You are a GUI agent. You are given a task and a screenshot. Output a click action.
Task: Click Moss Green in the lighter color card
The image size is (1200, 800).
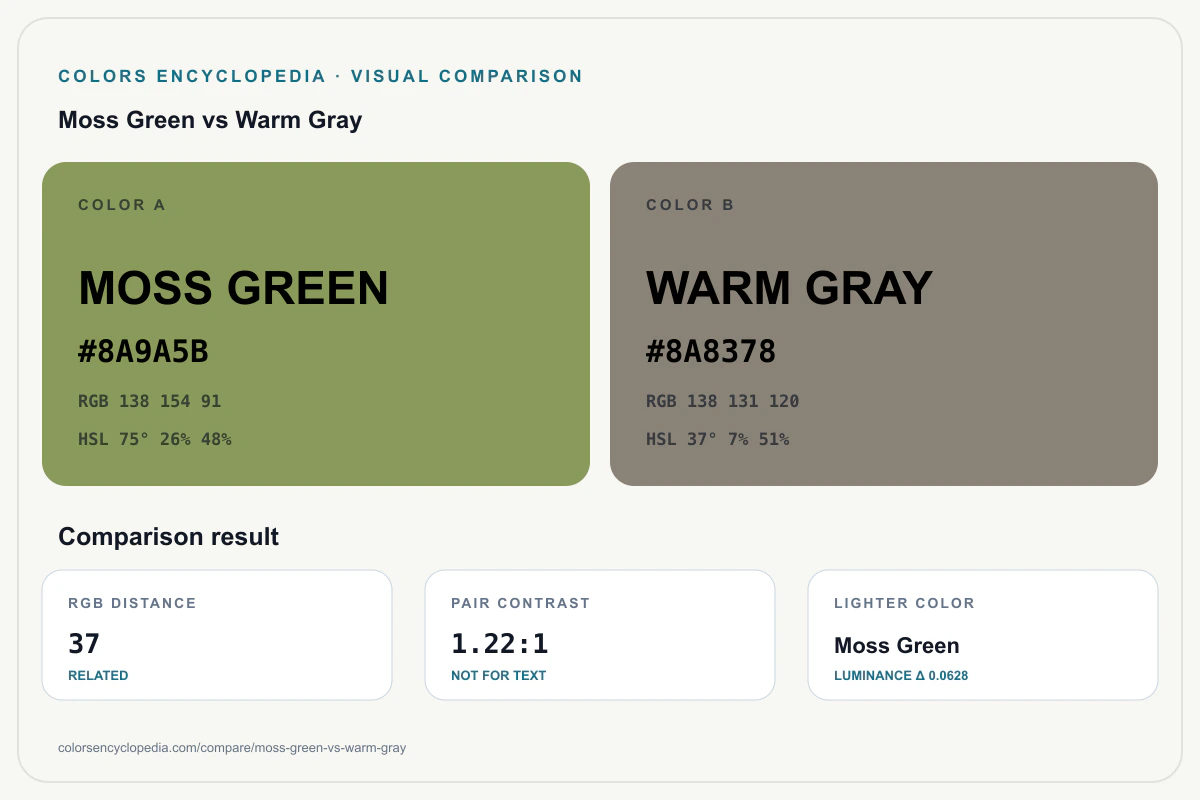coord(897,645)
